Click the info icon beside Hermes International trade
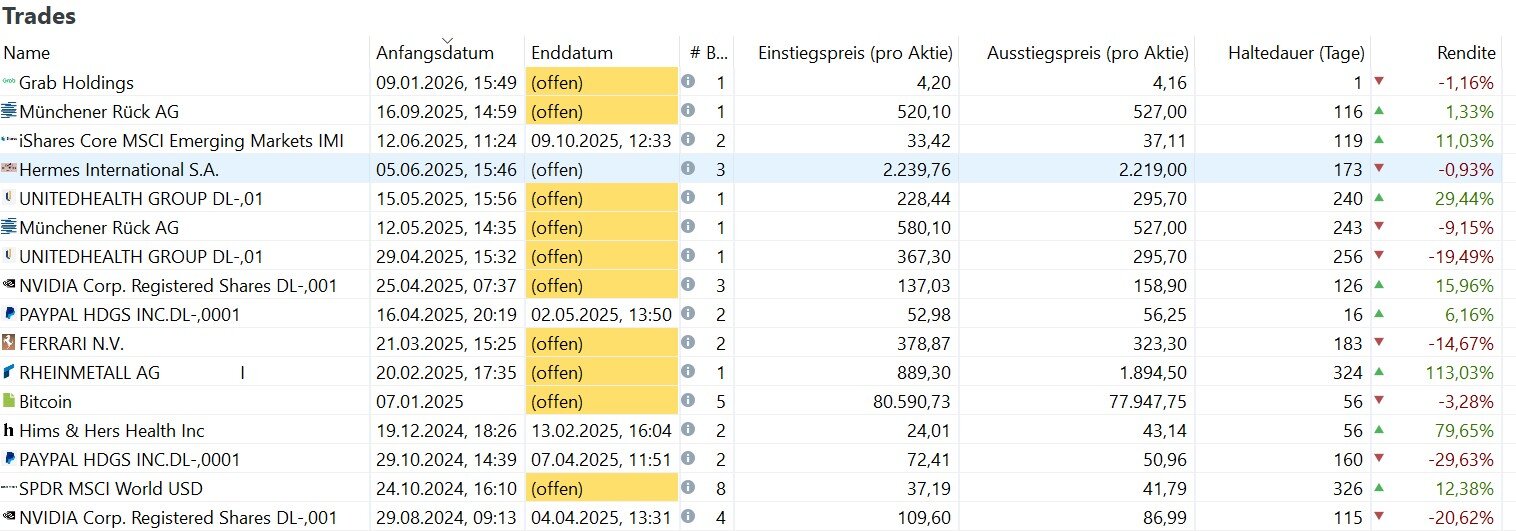This screenshot has height=531, width=1516. point(688,169)
